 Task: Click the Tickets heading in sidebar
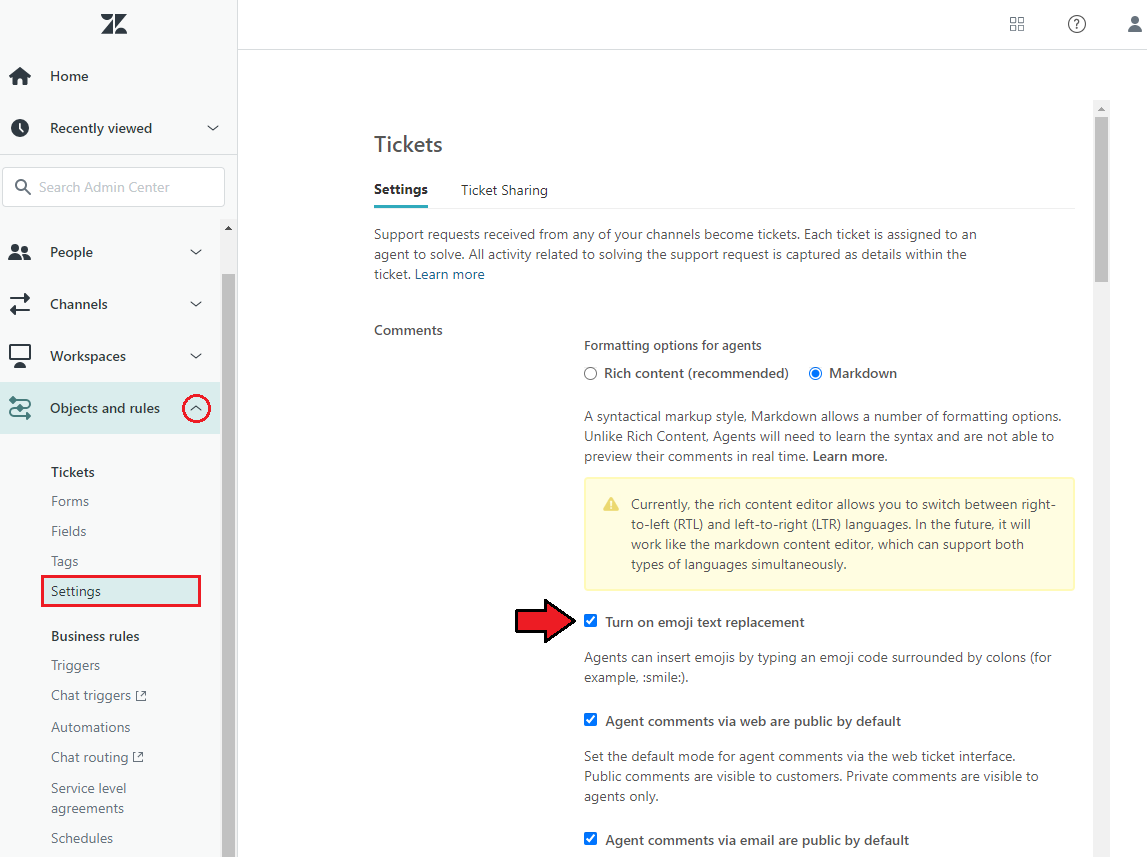[72, 472]
